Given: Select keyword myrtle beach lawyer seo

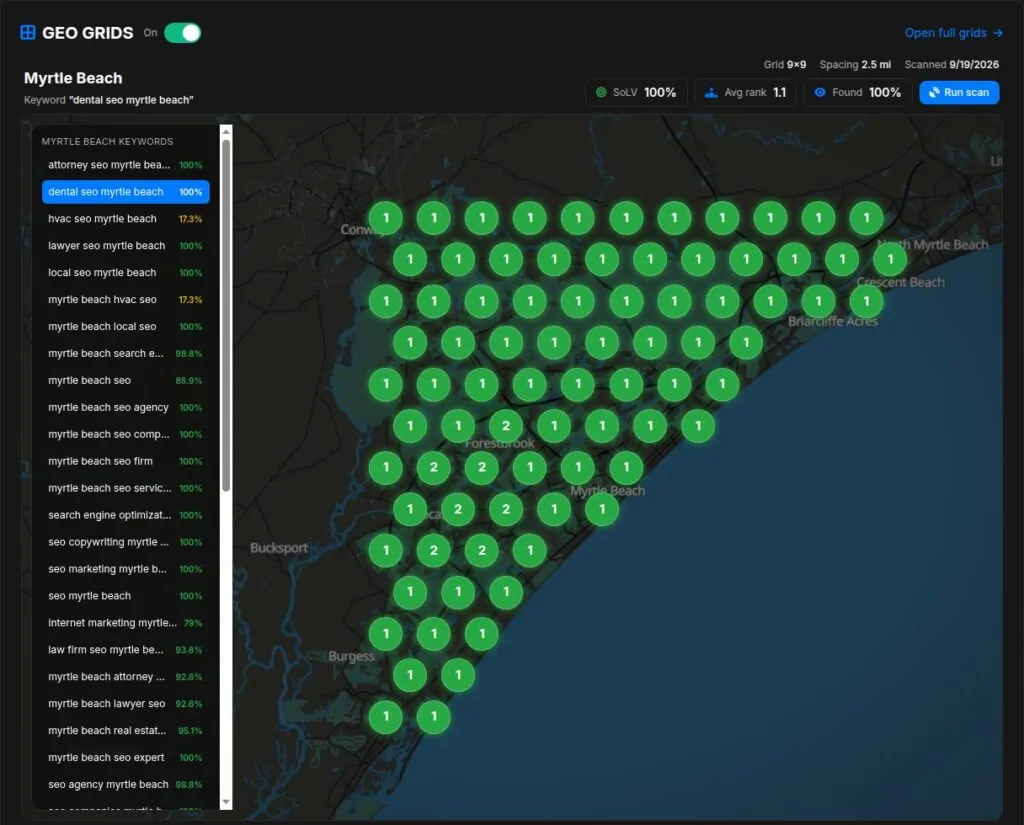Looking at the screenshot, I should coord(125,704).
